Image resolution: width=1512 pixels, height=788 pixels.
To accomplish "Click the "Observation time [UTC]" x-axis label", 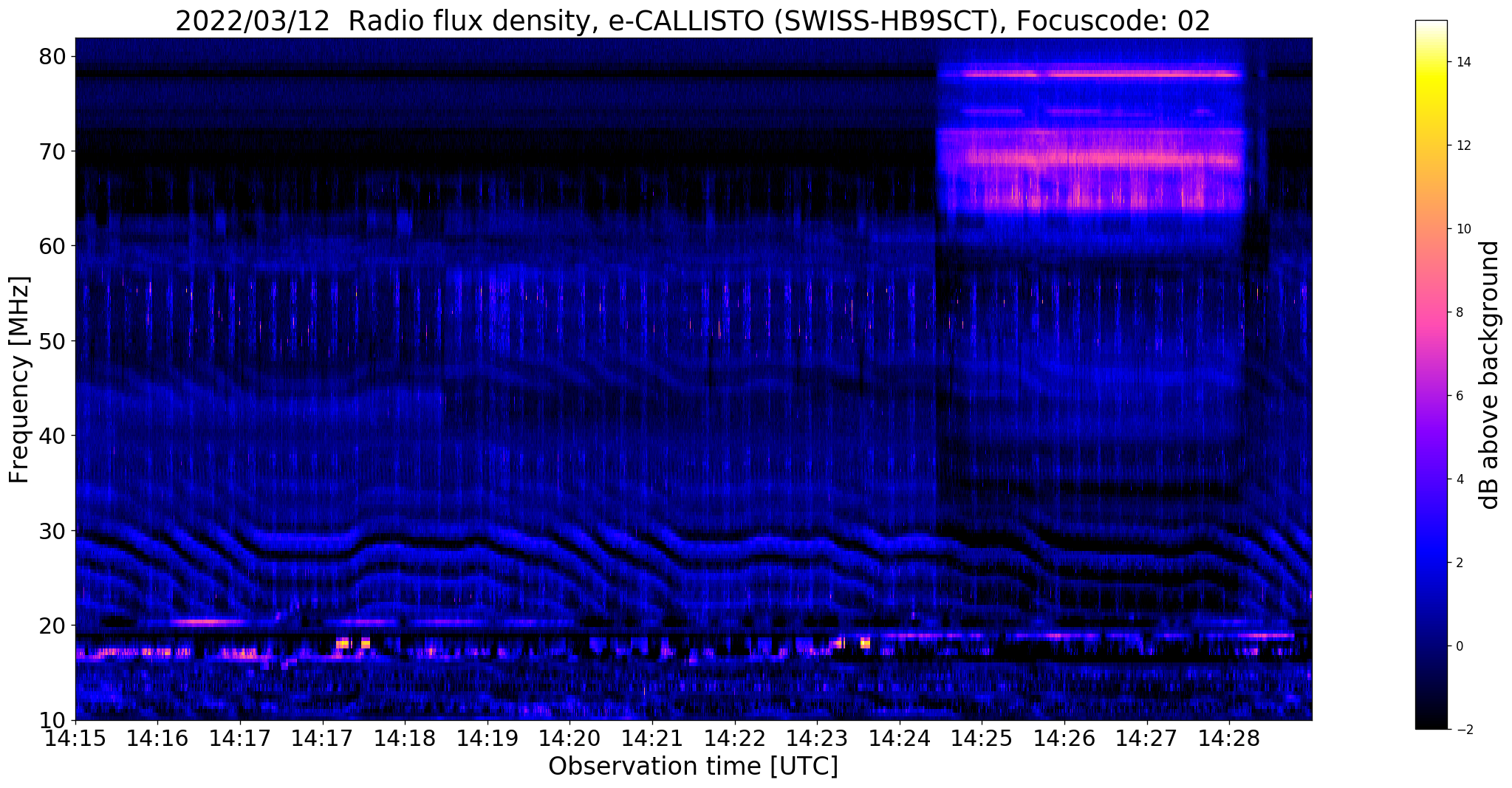I will click(693, 767).
